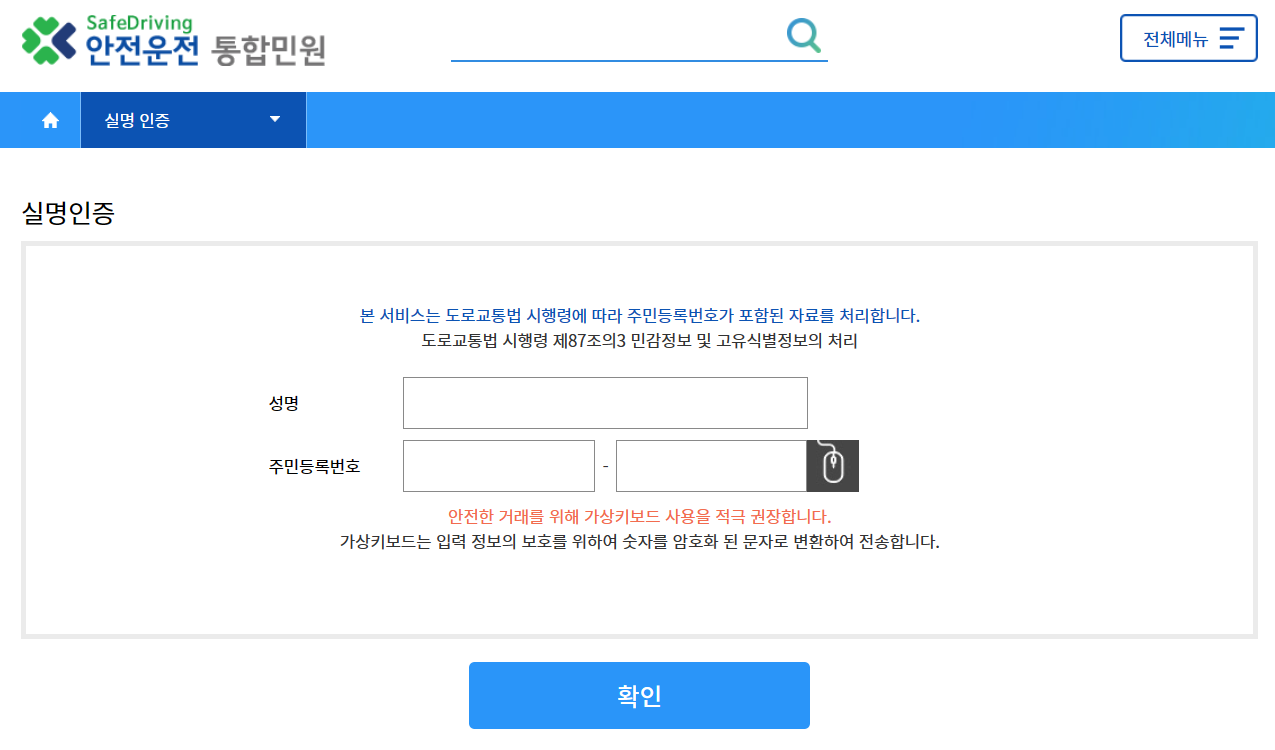Open the 실명 인증 navigation dropdown
This screenshot has height=750, width=1275.
[193, 120]
